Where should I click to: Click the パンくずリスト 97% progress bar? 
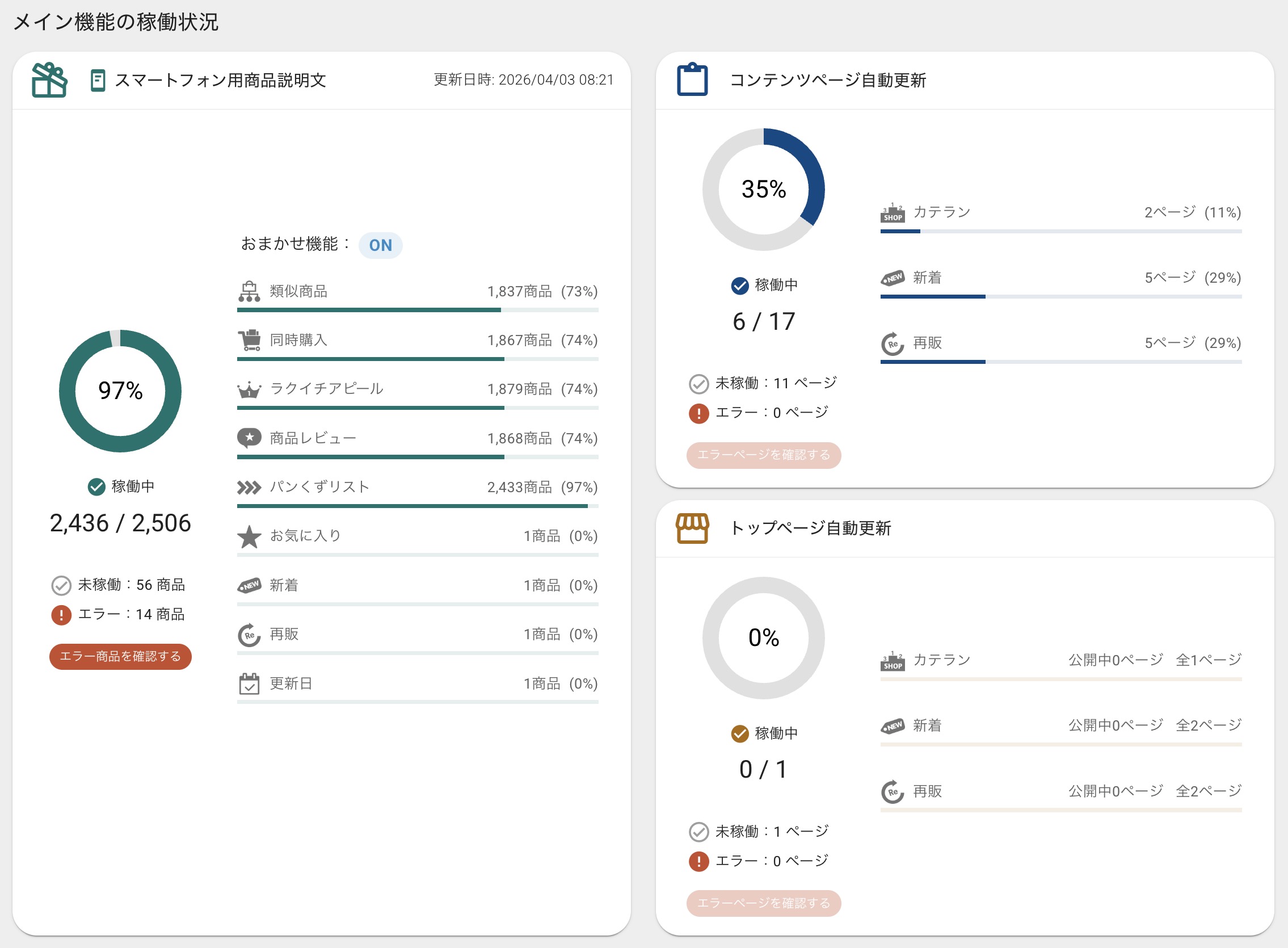click(417, 506)
